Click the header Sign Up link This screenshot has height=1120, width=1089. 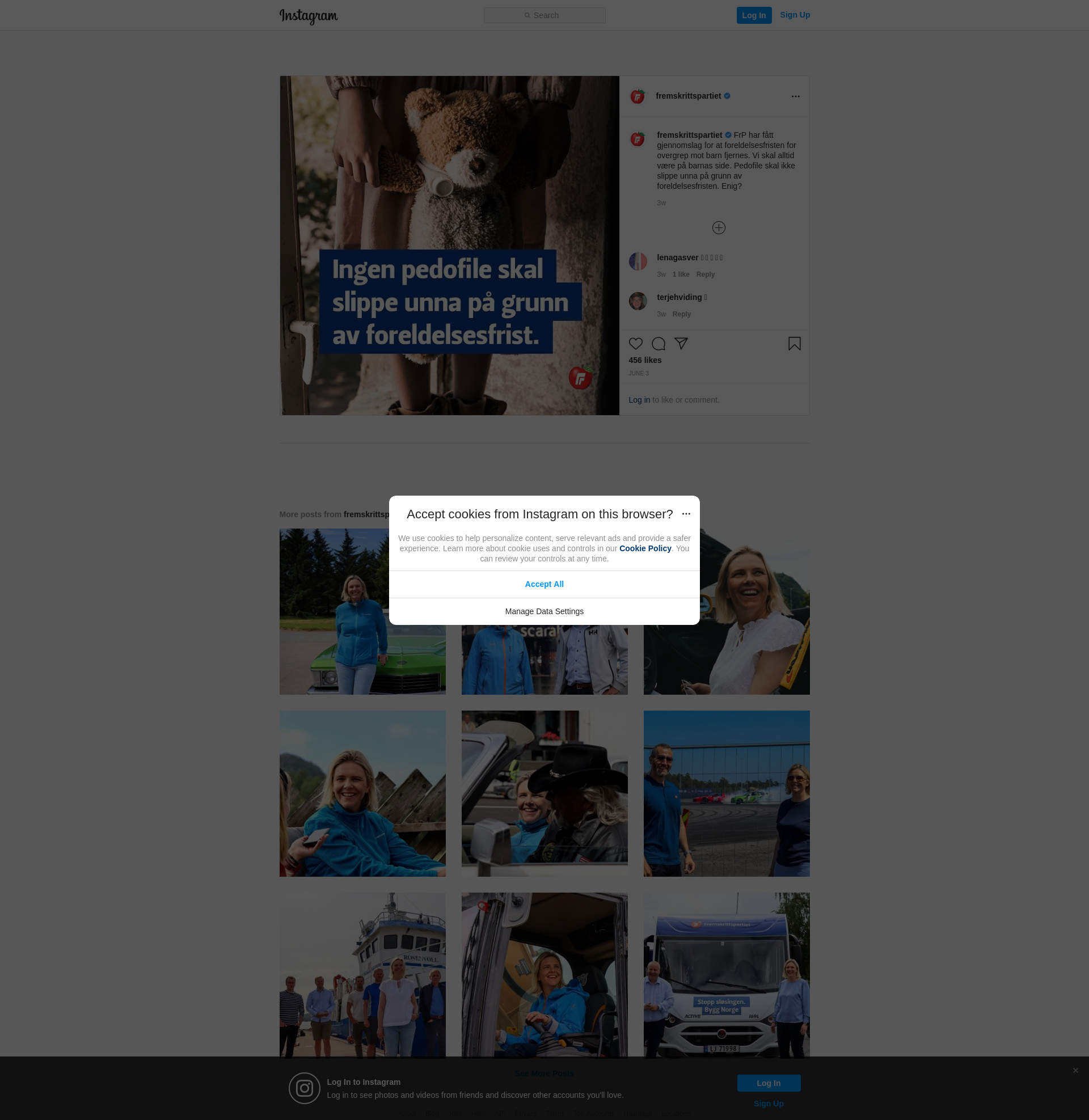pos(795,15)
